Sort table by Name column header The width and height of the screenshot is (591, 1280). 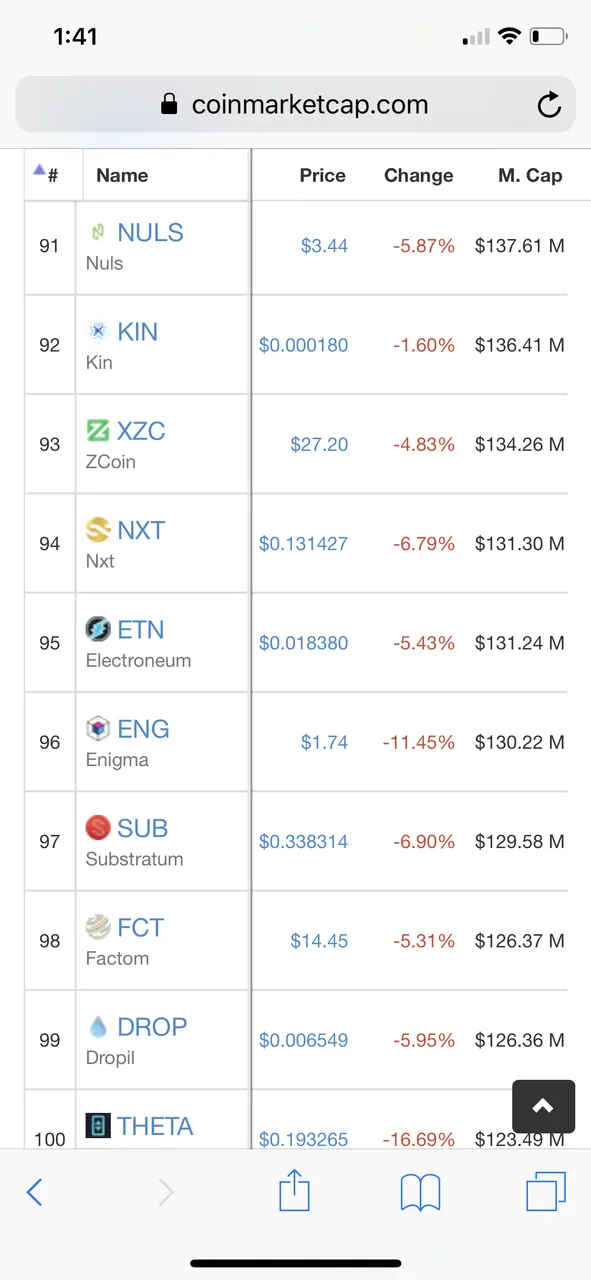pos(122,175)
